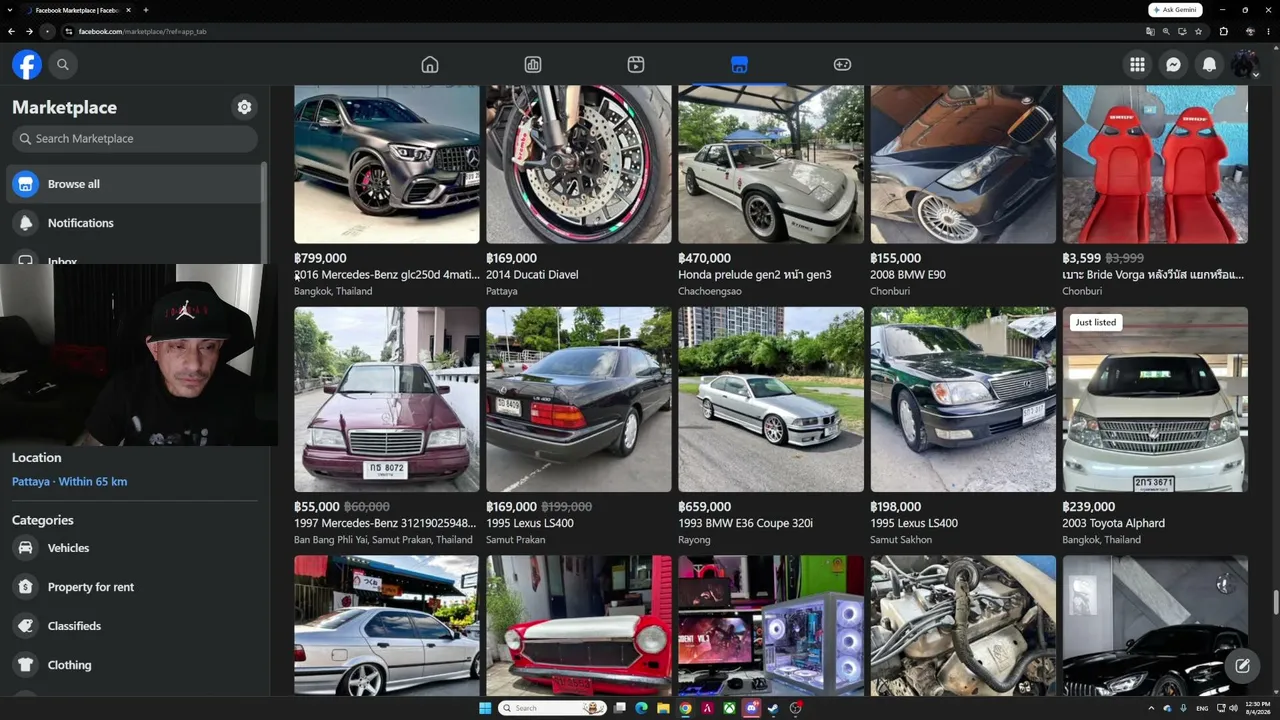Open the ฿198,000 1995 Lexus LS400 listing photo
The height and width of the screenshot is (720, 1280).
coord(963,400)
